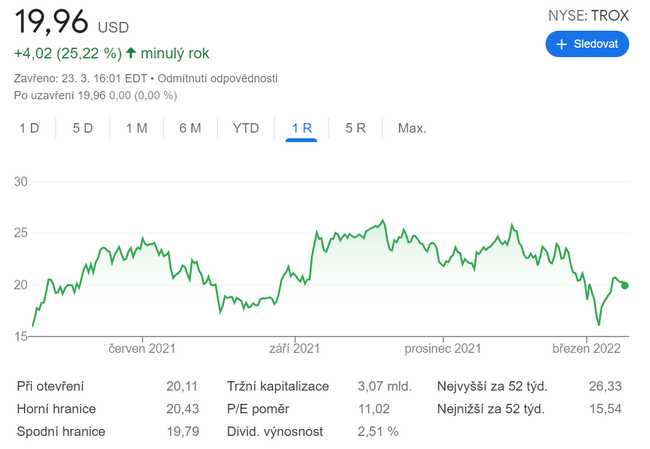
Task: Select the 5 D time range
Action: click(83, 128)
